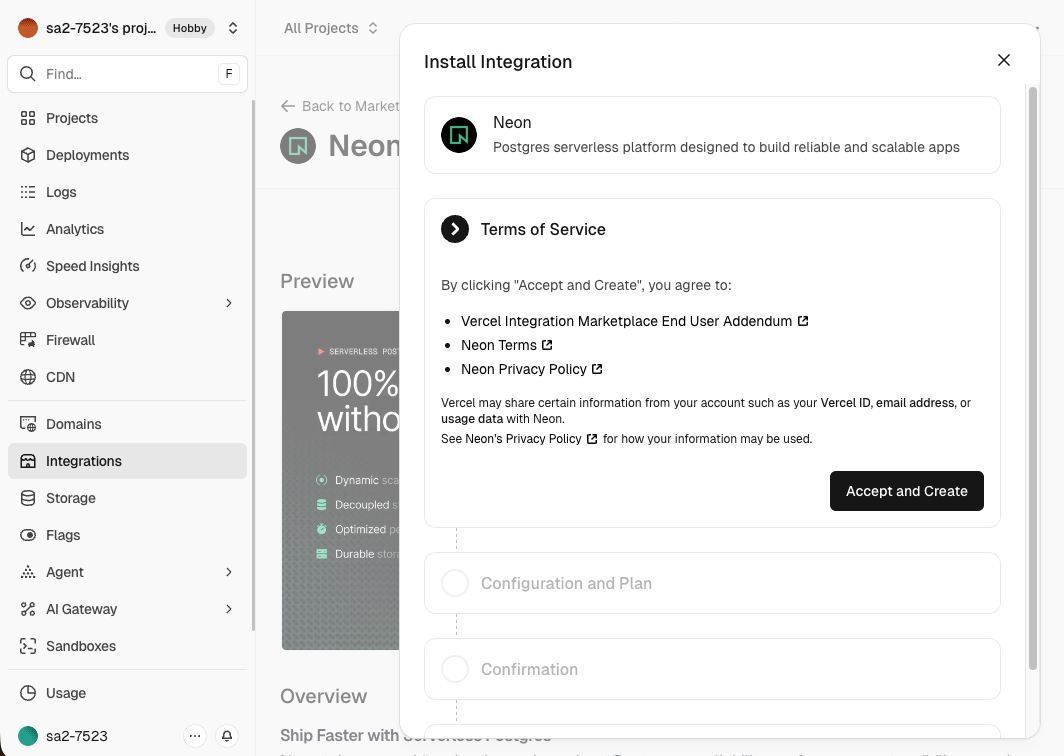This screenshot has height=756, width=1064.
Task: Click the three-dots account options icon
Action: click(195, 736)
